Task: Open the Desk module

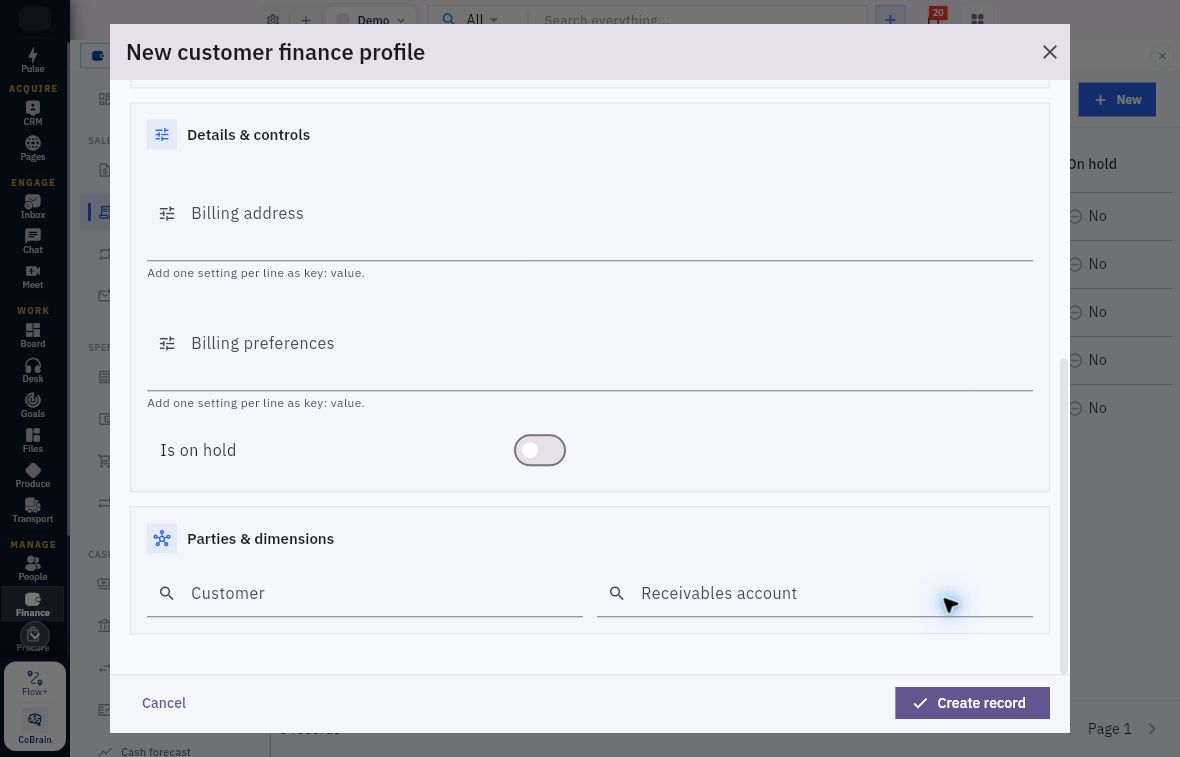Action: point(32,370)
